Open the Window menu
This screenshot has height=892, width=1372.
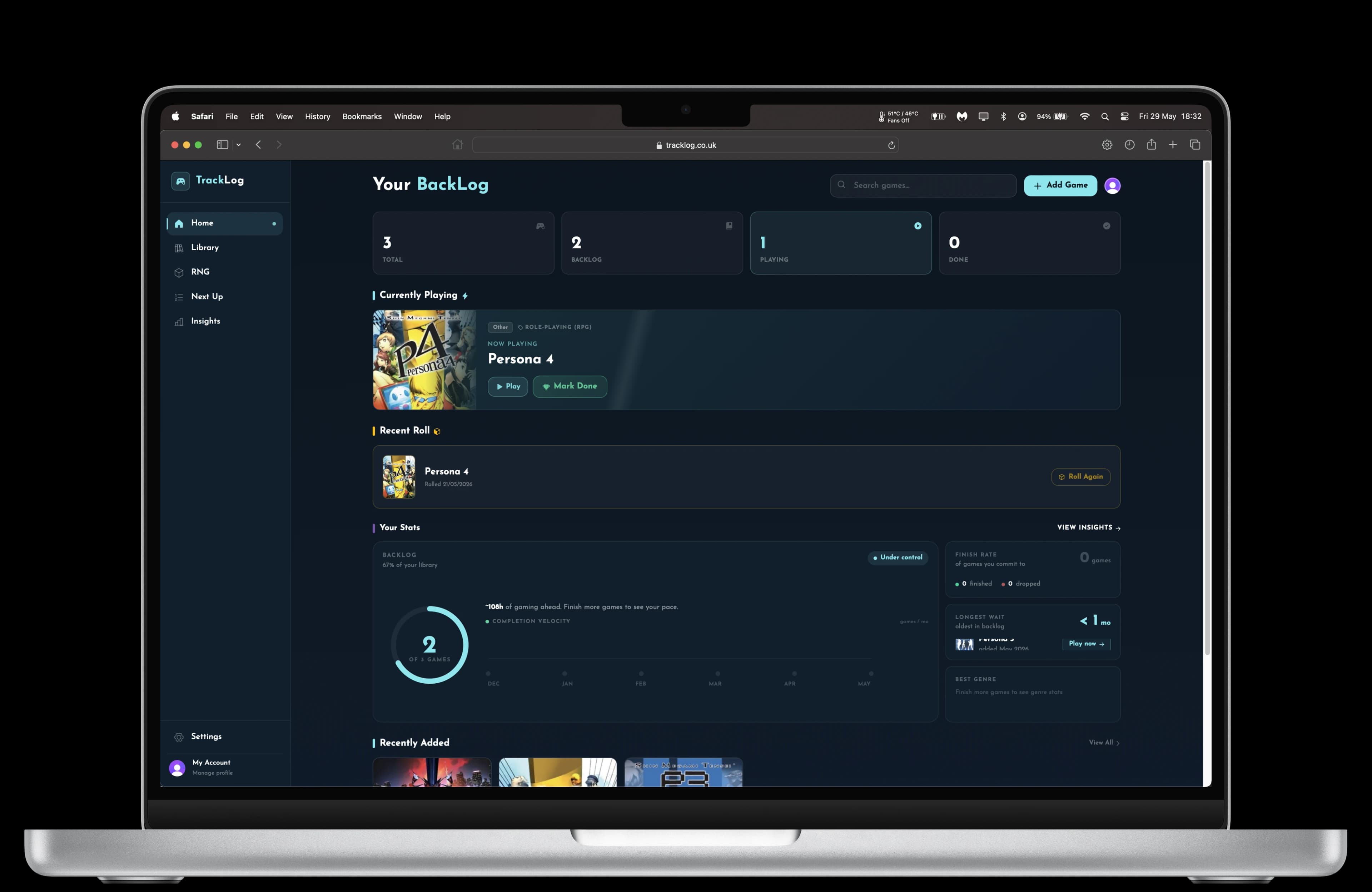pyautogui.click(x=408, y=117)
